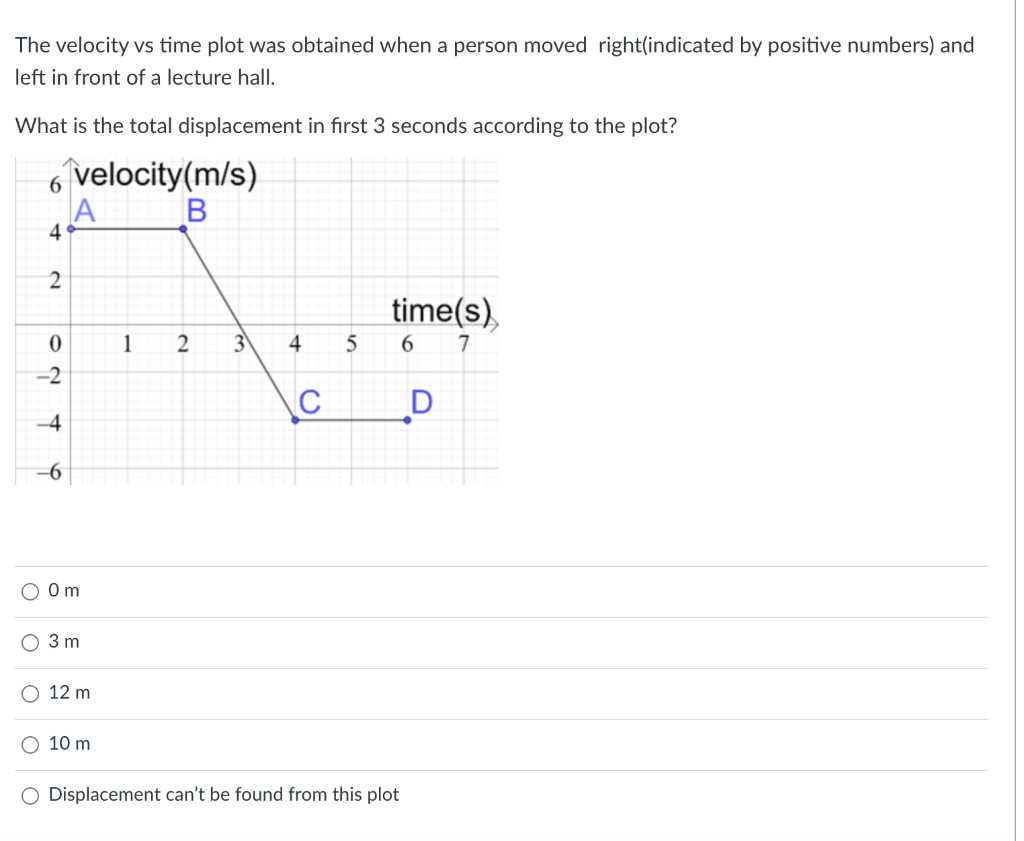Click the number 7 on the time axis
Viewport: 1024px width, 841px height.
click(x=462, y=344)
